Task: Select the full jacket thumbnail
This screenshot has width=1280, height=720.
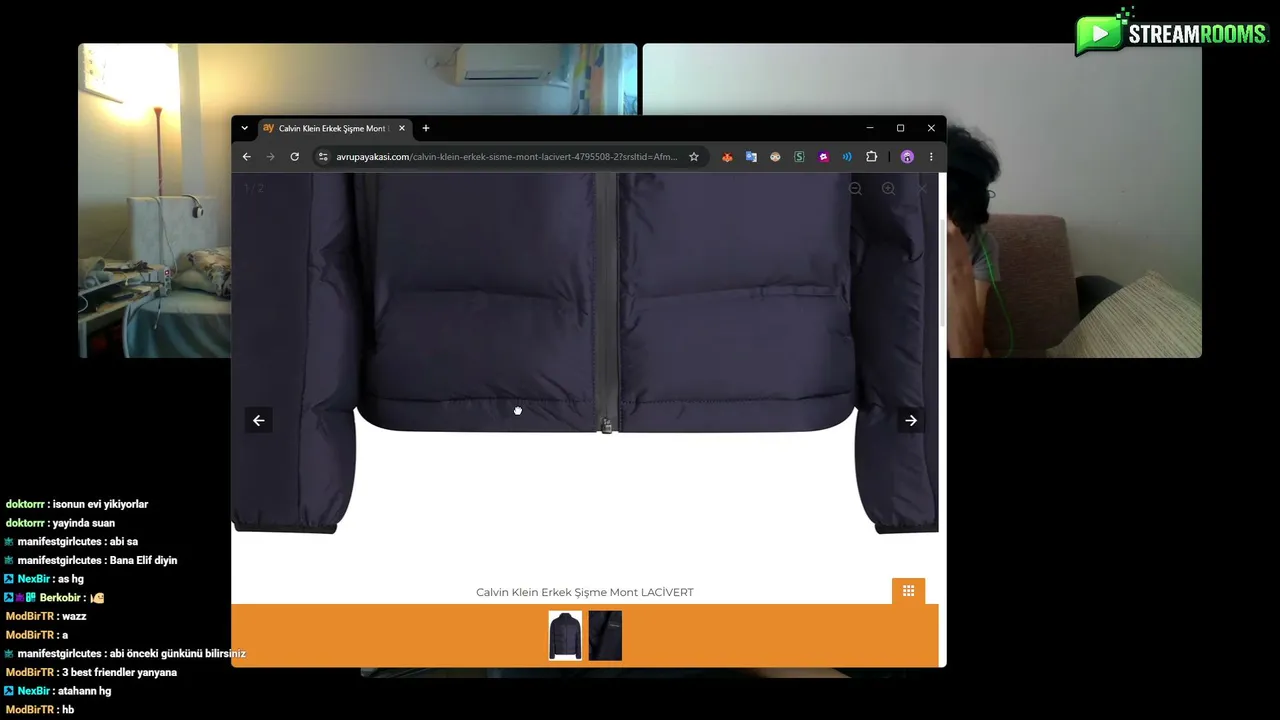Action: 565,636
